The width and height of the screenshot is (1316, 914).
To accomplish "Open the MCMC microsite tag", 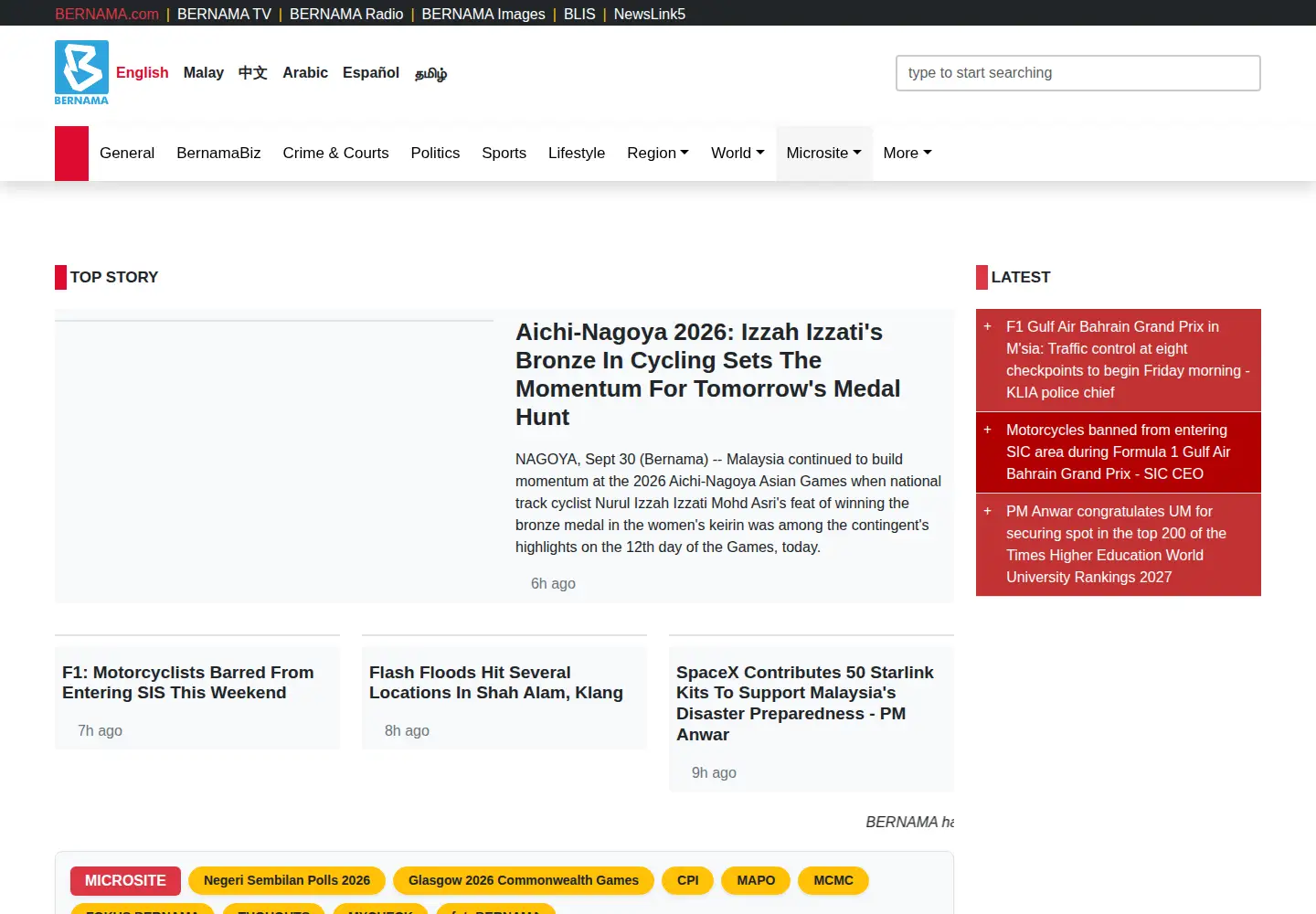I will 833,880.
